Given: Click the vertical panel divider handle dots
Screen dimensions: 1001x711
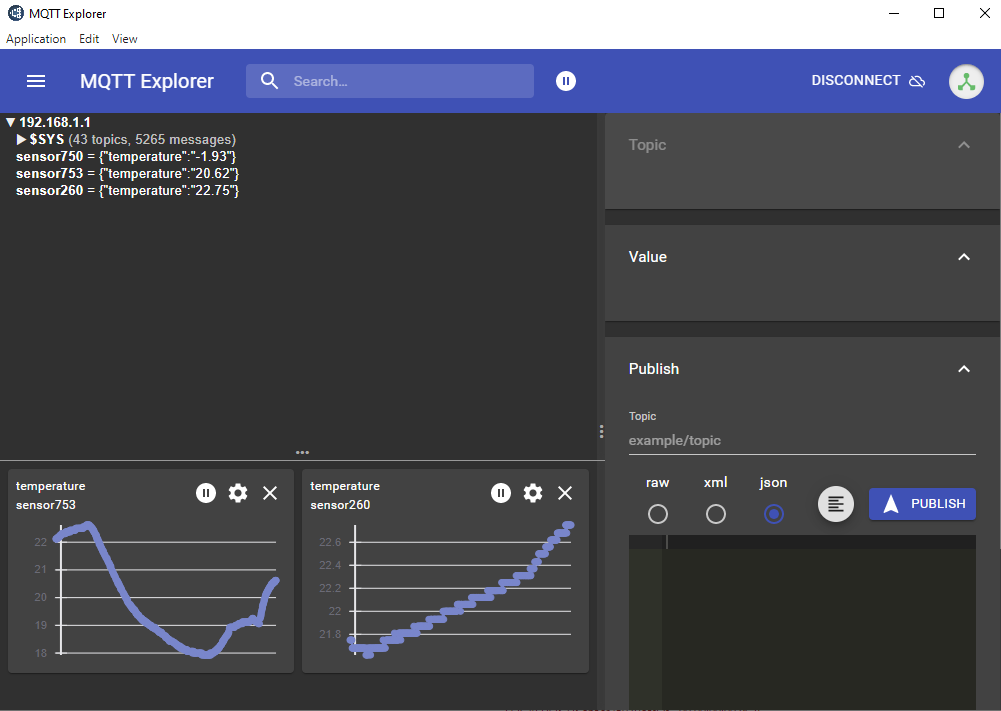Looking at the screenshot, I should (601, 432).
